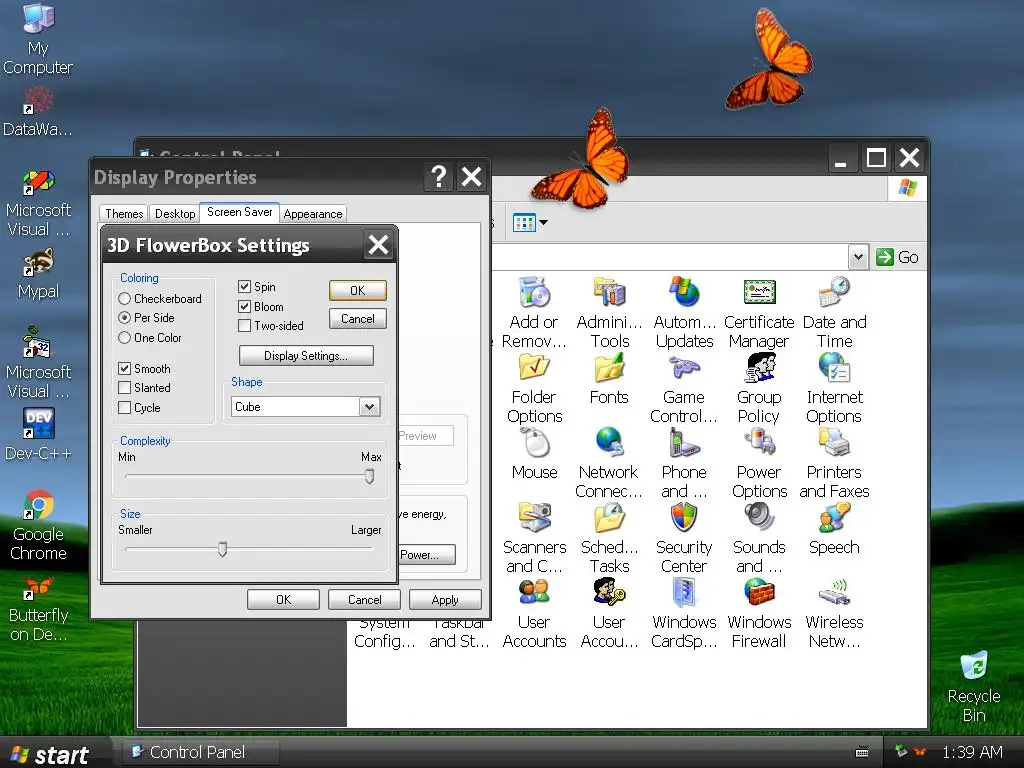Screen dimensions: 1024x768
Task: Open Windows Firewall icon
Action: click(759, 592)
